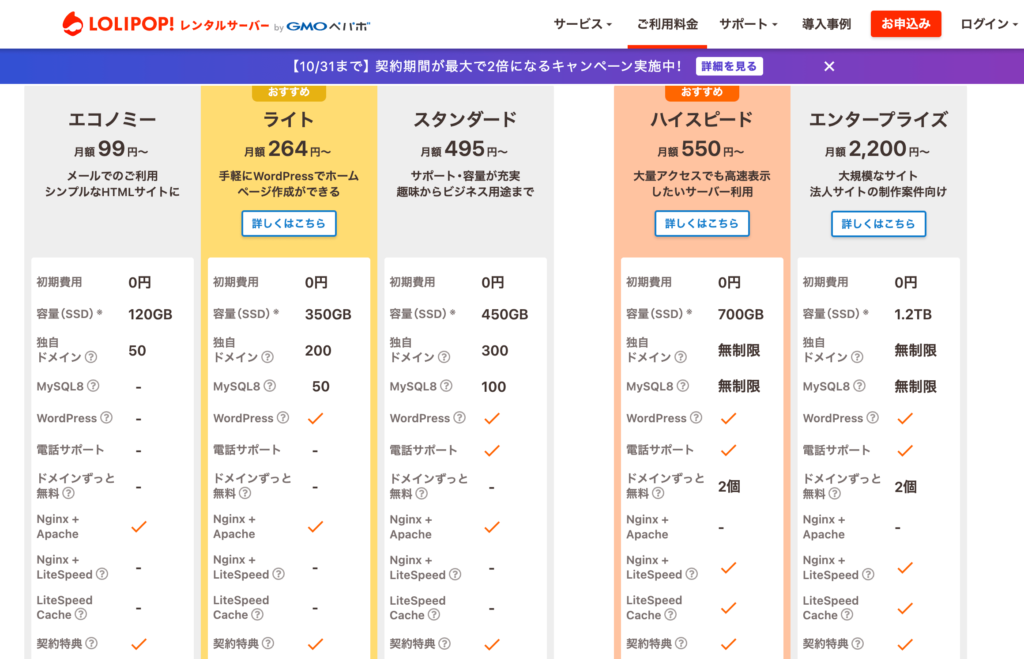The height and width of the screenshot is (659, 1024).
Task: Open the サービス dropdown menu
Action: pos(583,22)
